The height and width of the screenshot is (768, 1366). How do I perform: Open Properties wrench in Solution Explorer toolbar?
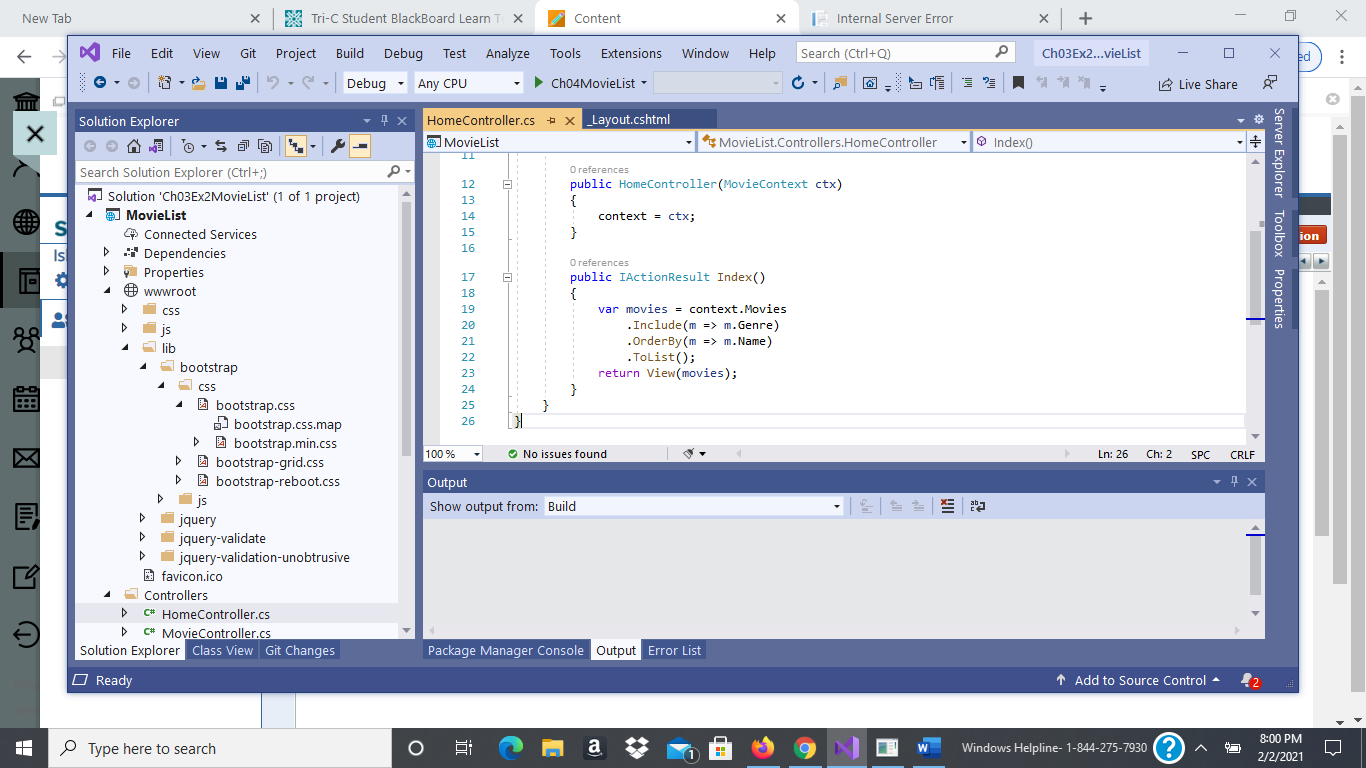337,146
